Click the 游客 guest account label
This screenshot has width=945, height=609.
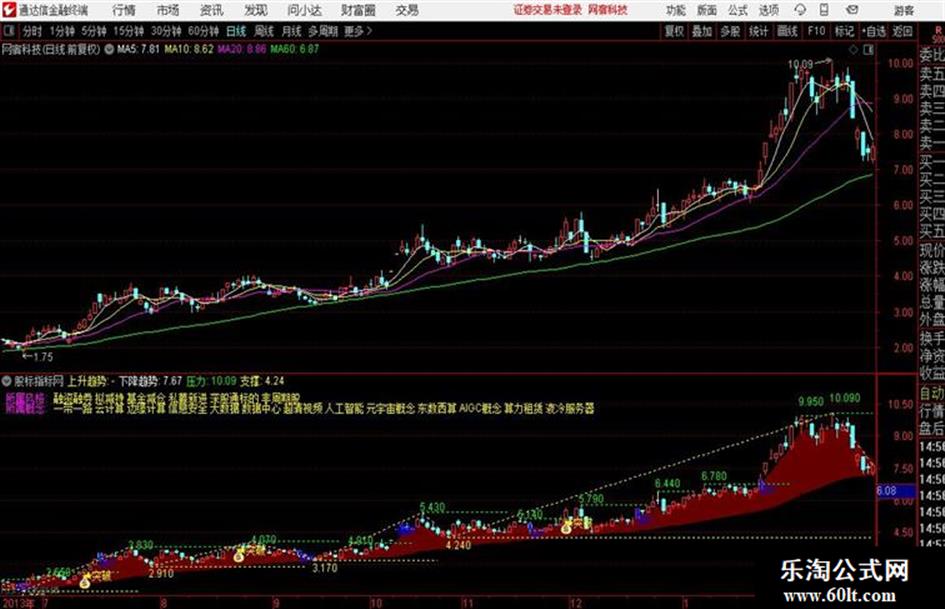pos(904,10)
